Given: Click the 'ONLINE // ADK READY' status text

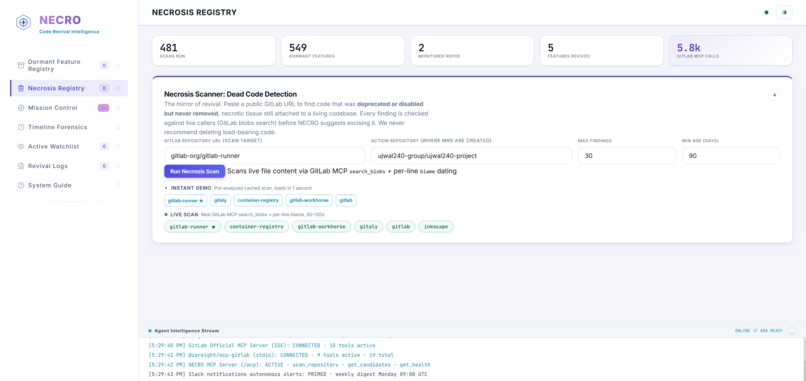Looking at the screenshot, I should 759,331.
